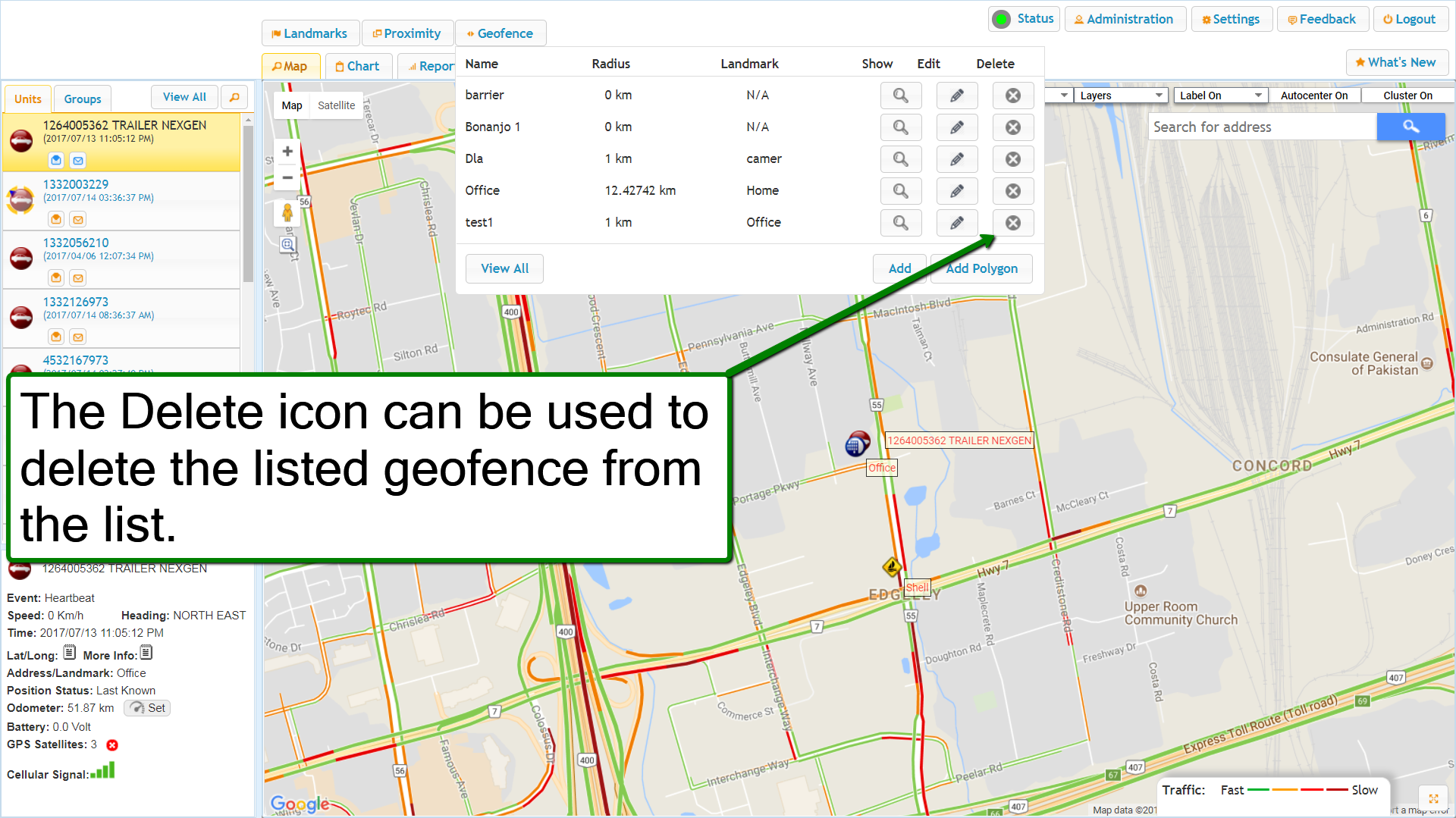The width and height of the screenshot is (1456, 818).
Task: Toggle Cluster On setting
Action: tap(1407, 96)
